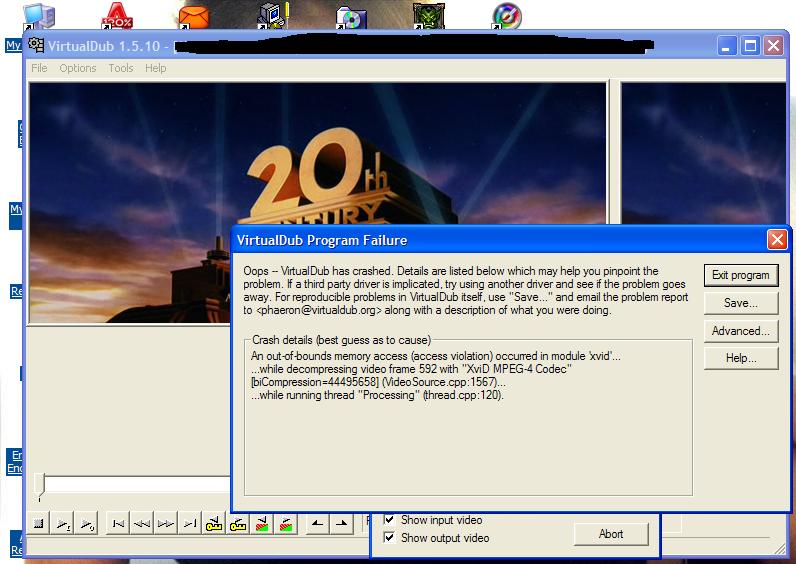
Task: Step backward with the rewind arrows button
Action: click(142, 523)
